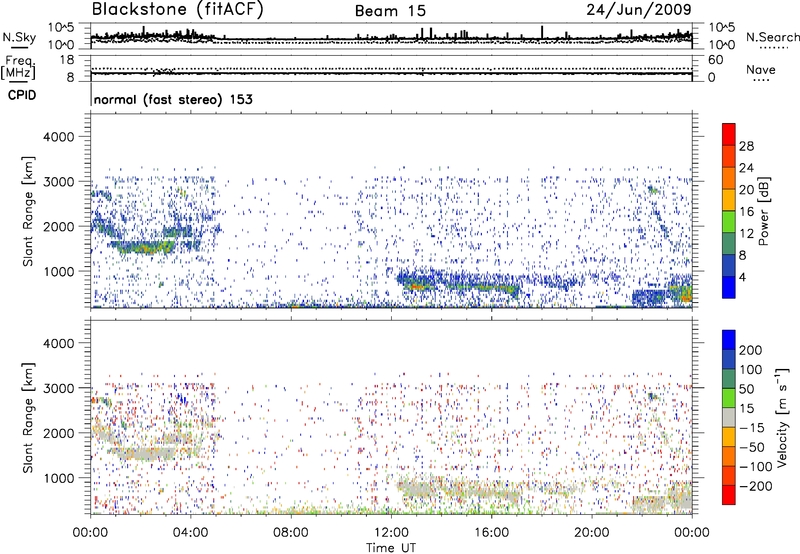Click the '04:00' time tick label

pos(191,533)
